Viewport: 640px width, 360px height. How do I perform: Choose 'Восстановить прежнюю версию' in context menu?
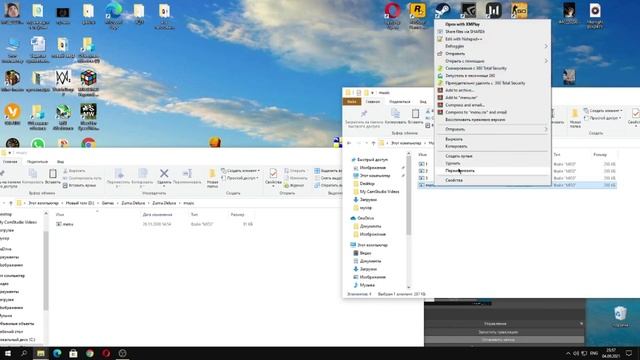pos(493,120)
